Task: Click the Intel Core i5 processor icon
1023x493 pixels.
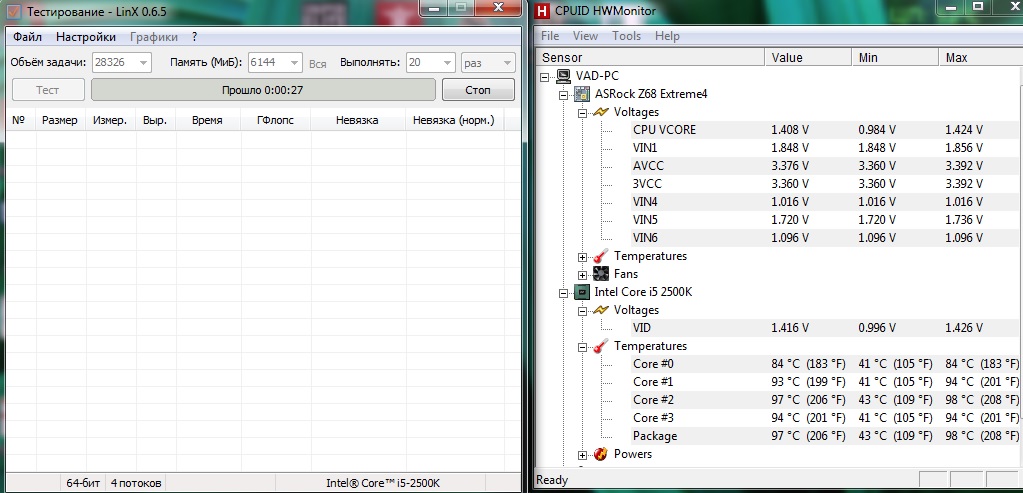Action: (581, 292)
